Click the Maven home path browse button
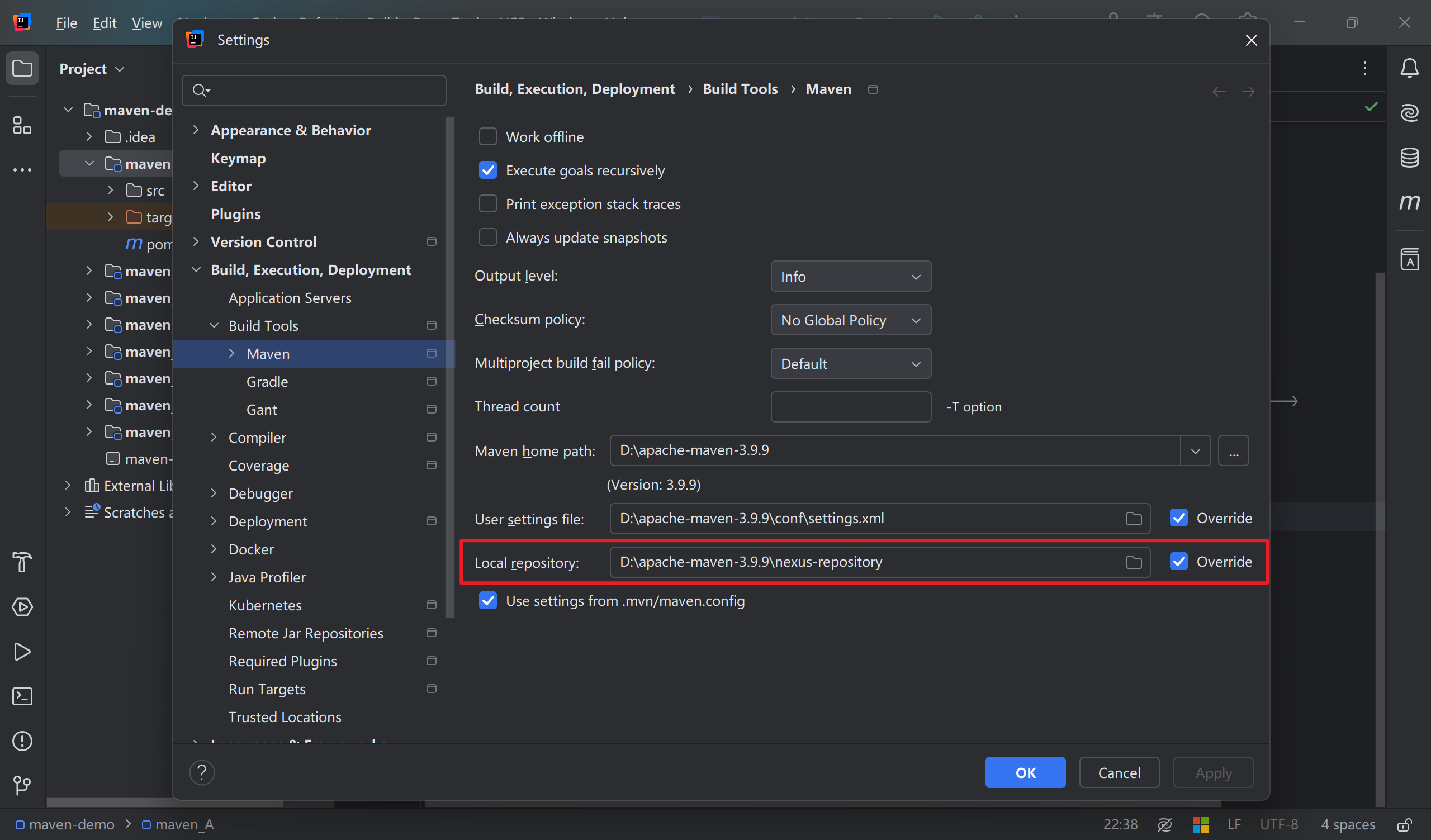 (x=1233, y=450)
